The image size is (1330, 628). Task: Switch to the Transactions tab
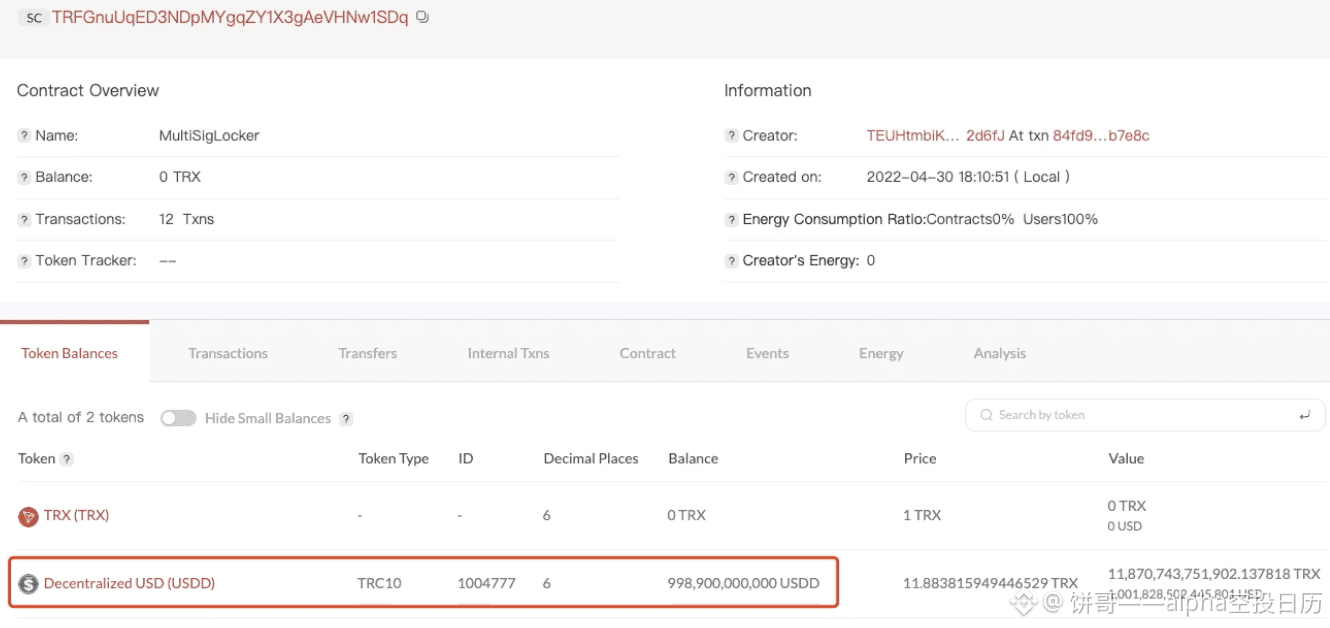click(228, 353)
